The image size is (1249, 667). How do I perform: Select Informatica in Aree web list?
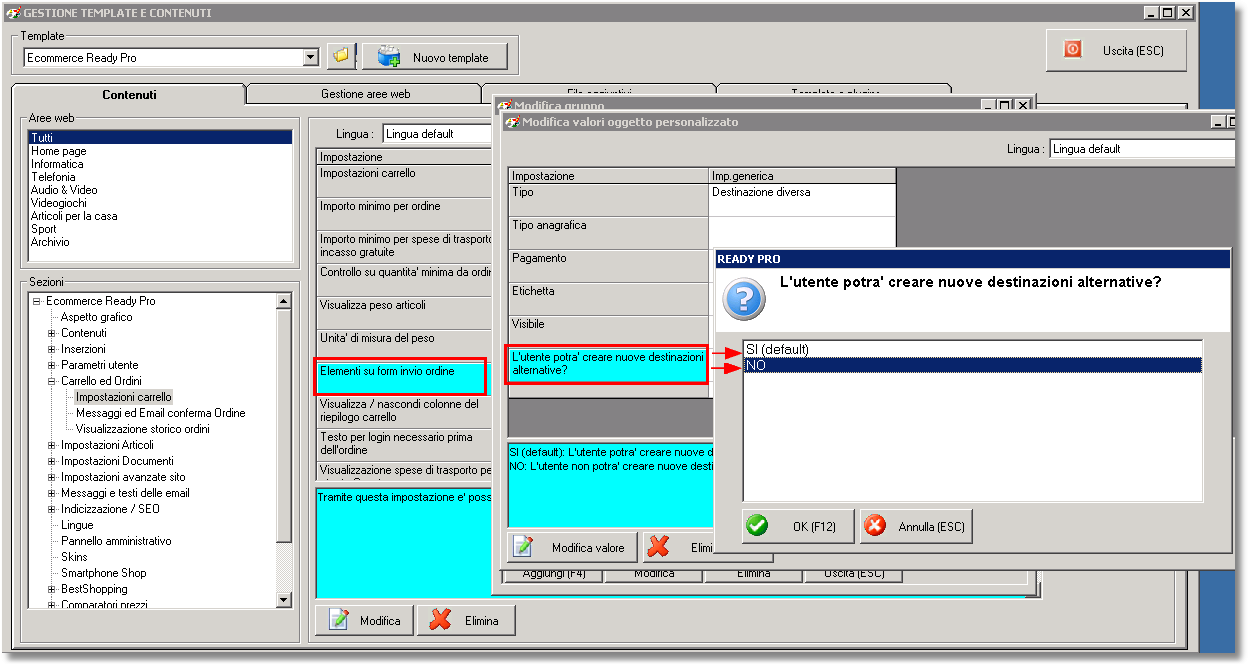click(161, 164)
